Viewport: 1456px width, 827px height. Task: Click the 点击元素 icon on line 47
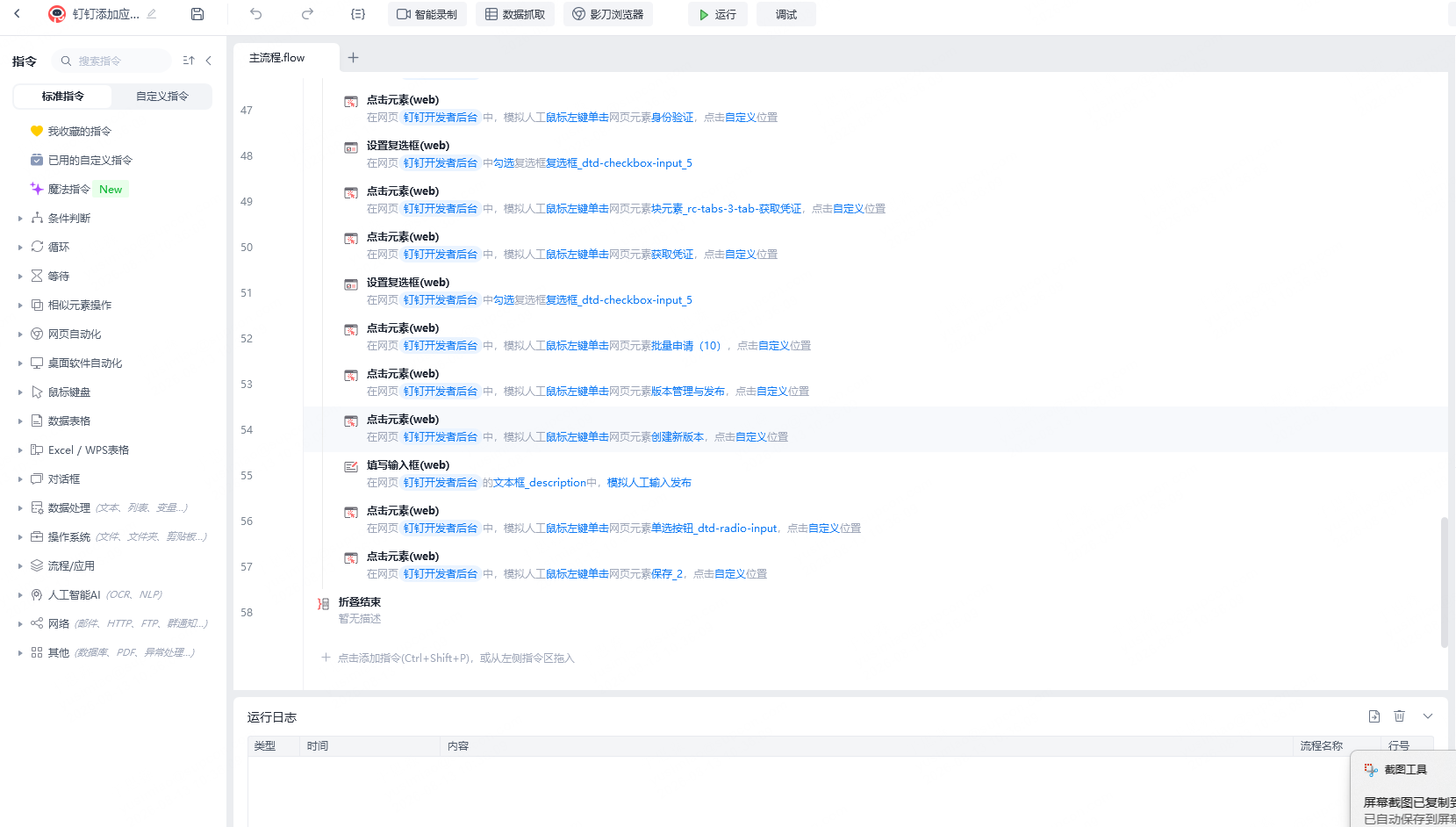pos(351,101)
